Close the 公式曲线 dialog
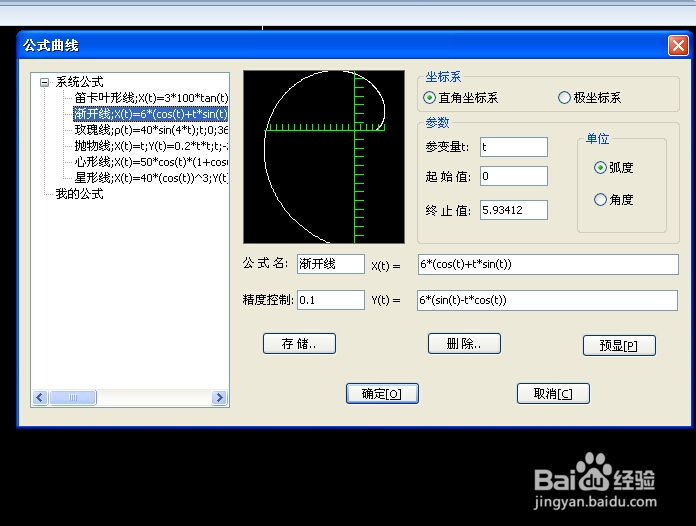 point(678,45)
